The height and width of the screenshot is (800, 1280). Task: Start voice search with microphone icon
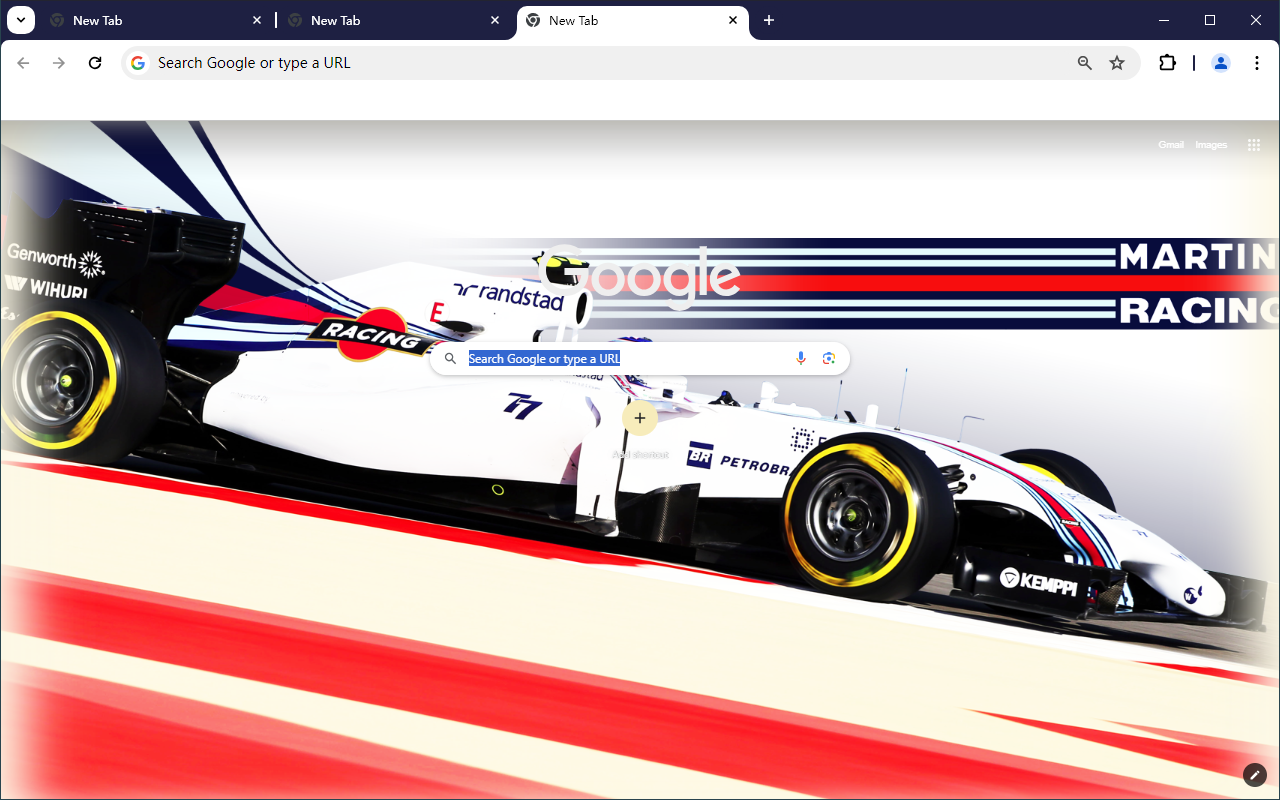click(801, 359)
